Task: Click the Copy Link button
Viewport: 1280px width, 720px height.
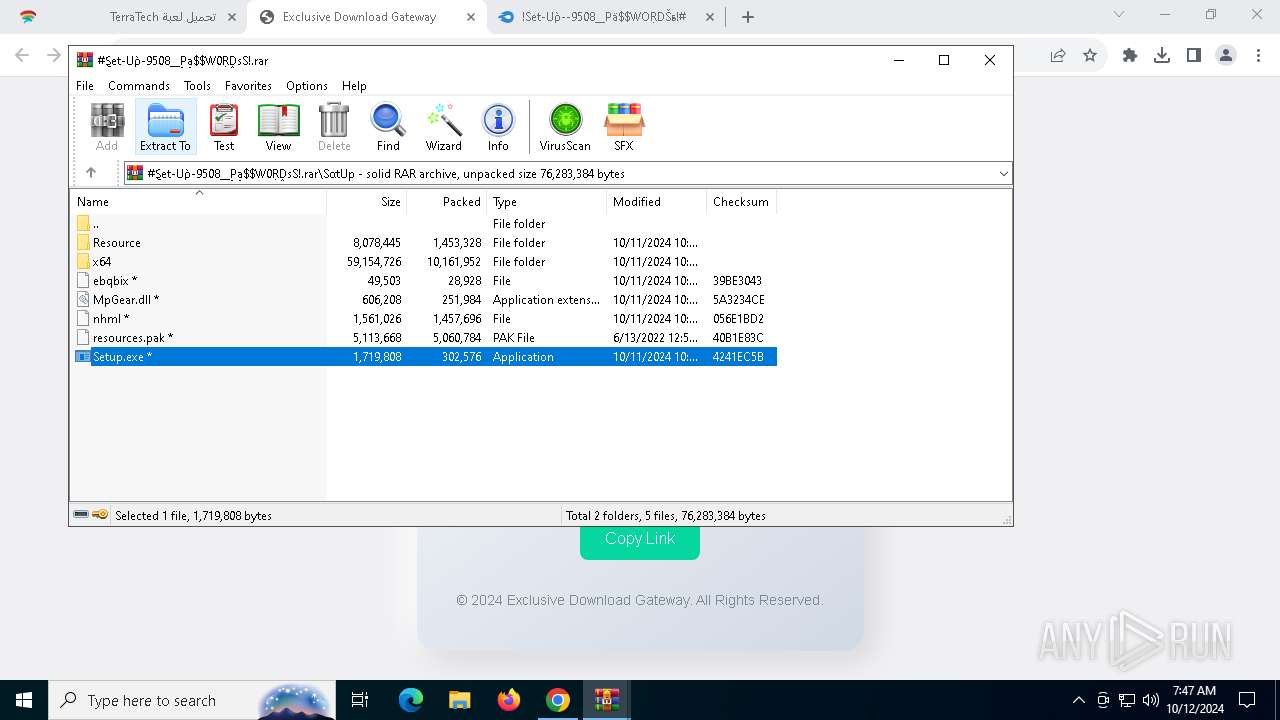Action: pos(640,538)
